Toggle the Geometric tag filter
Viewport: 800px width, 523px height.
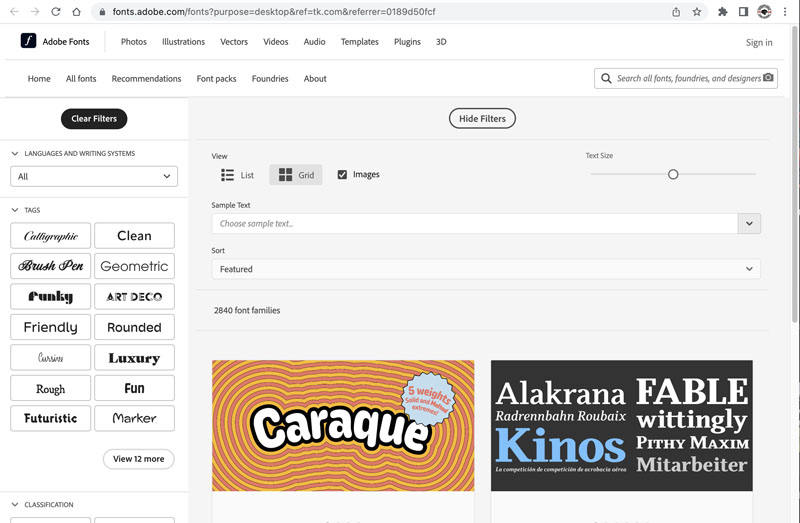(134, 266)
